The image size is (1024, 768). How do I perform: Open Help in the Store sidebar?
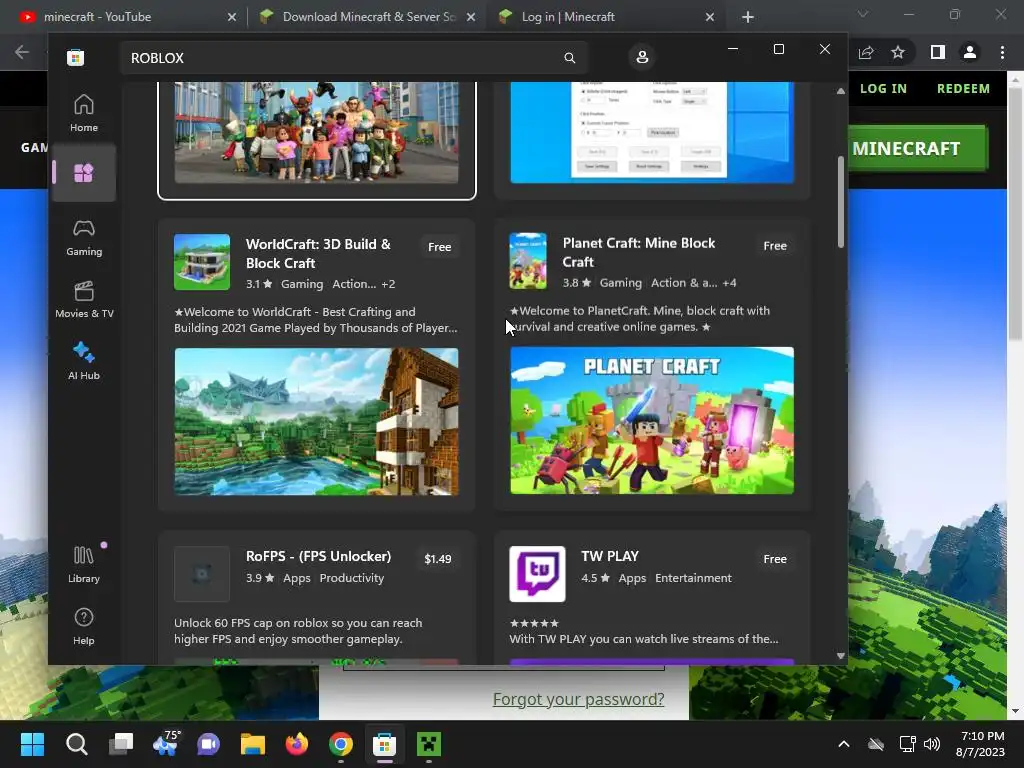[84, 626]
